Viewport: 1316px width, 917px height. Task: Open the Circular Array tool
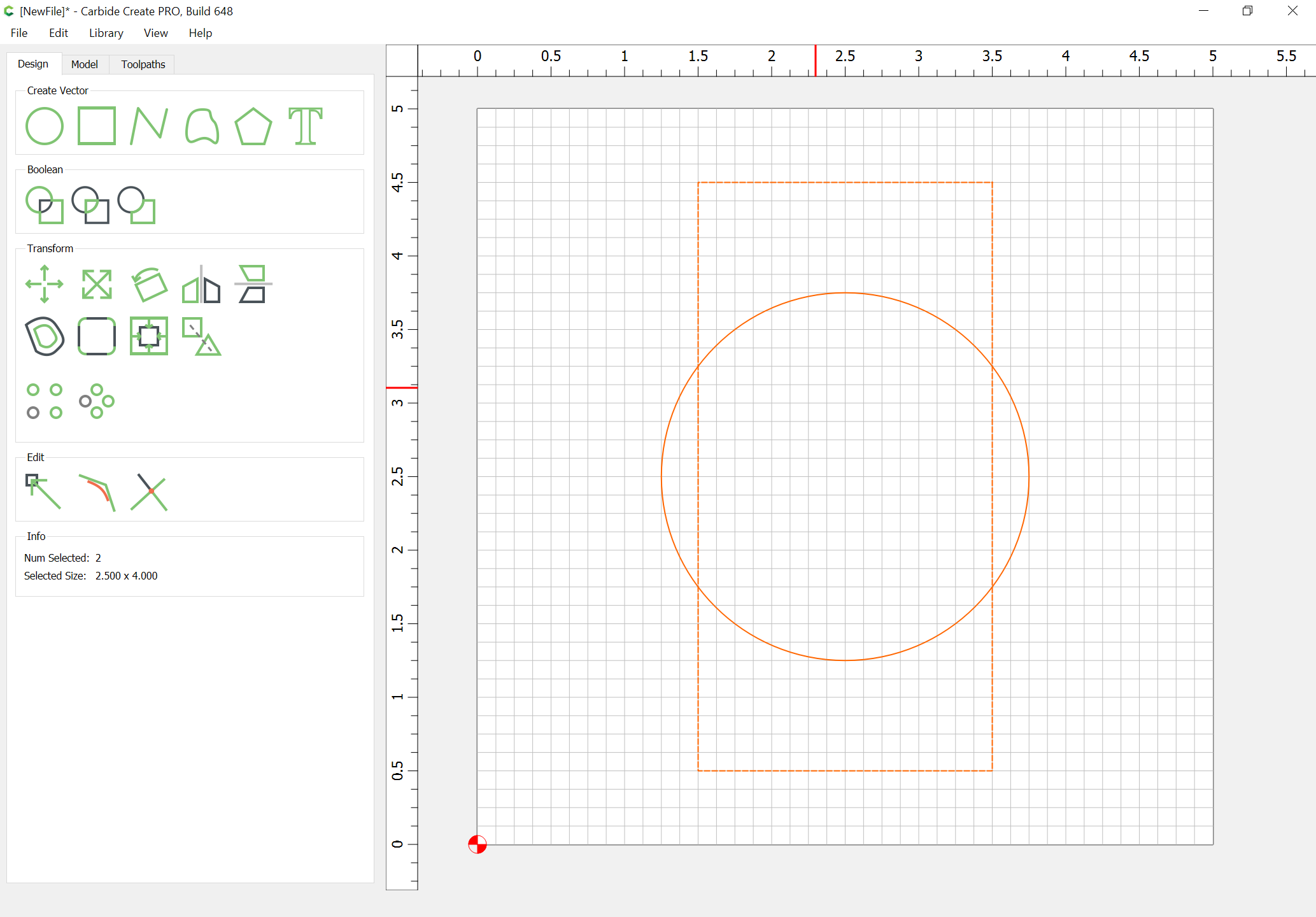97,401
